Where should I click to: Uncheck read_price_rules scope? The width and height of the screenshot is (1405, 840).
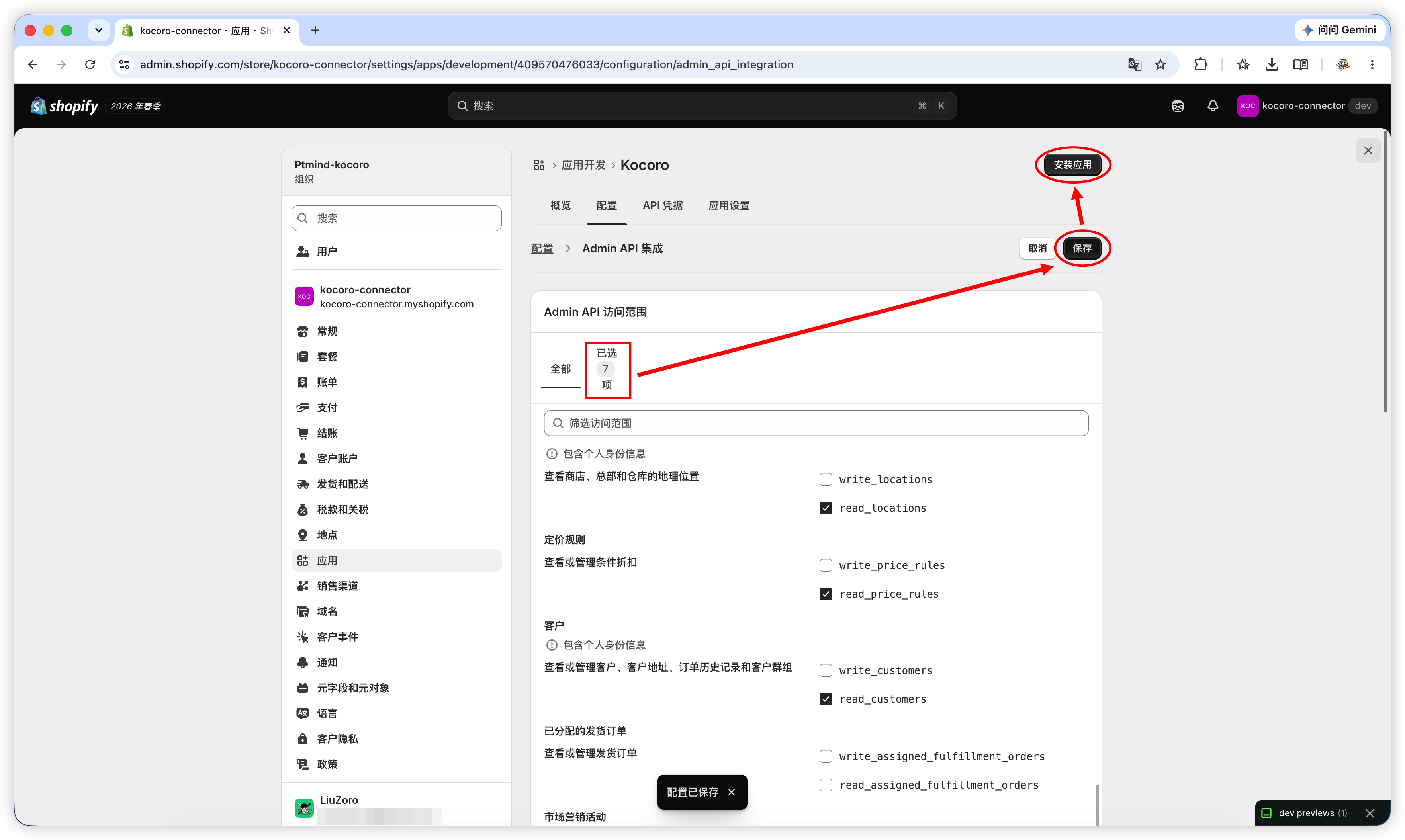click(x=826, y=594)
